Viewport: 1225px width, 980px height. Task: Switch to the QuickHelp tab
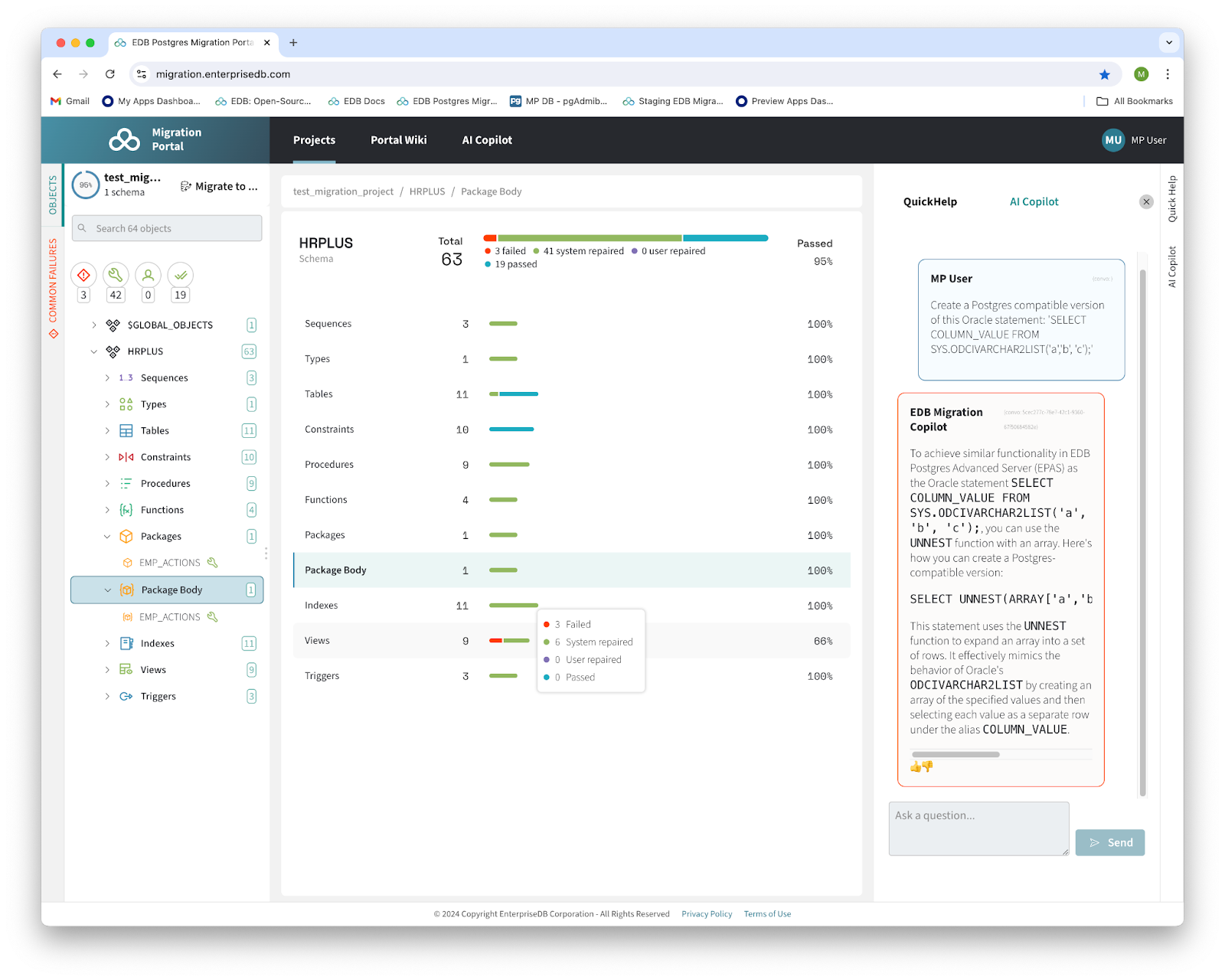(929, 202)
